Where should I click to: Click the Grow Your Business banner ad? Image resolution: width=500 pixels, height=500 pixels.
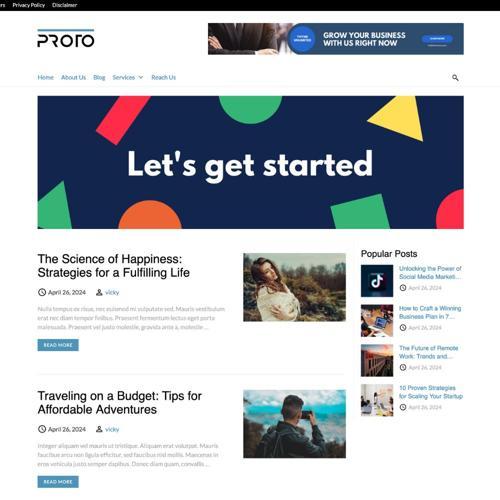click(336, 39)
